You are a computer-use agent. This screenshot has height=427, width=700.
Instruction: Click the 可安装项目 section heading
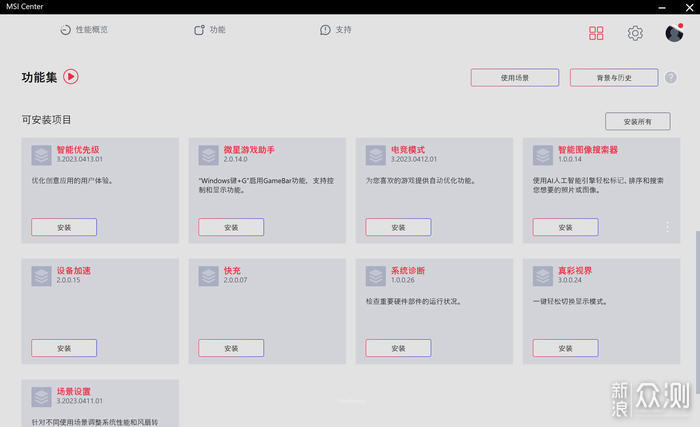click(x=46, y=120)
